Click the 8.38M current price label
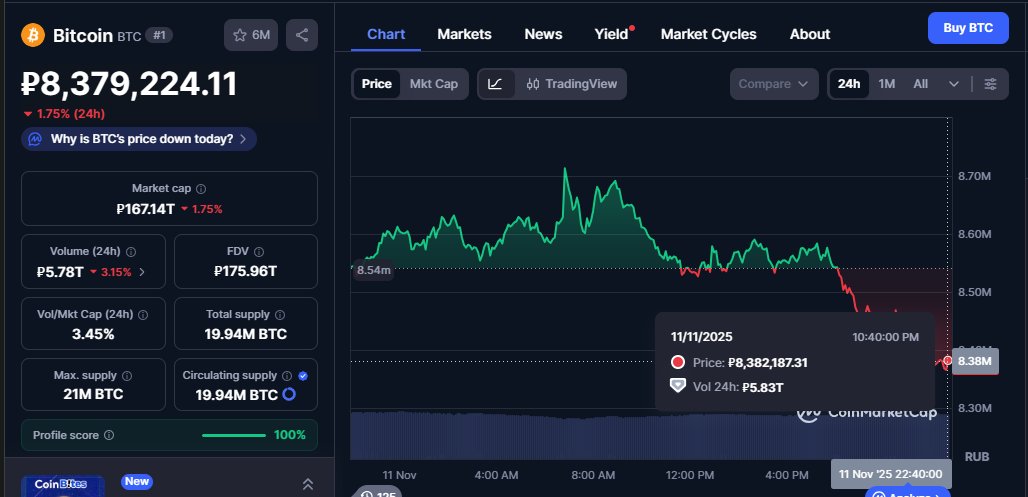 [x=975, y=361]
